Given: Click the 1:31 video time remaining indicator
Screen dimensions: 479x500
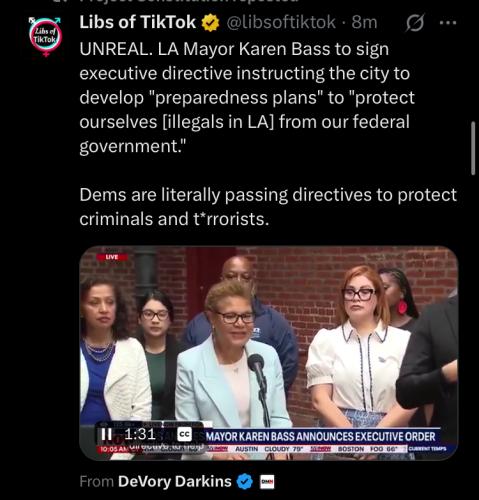Looking at the screenshot, I should (140, 434).
